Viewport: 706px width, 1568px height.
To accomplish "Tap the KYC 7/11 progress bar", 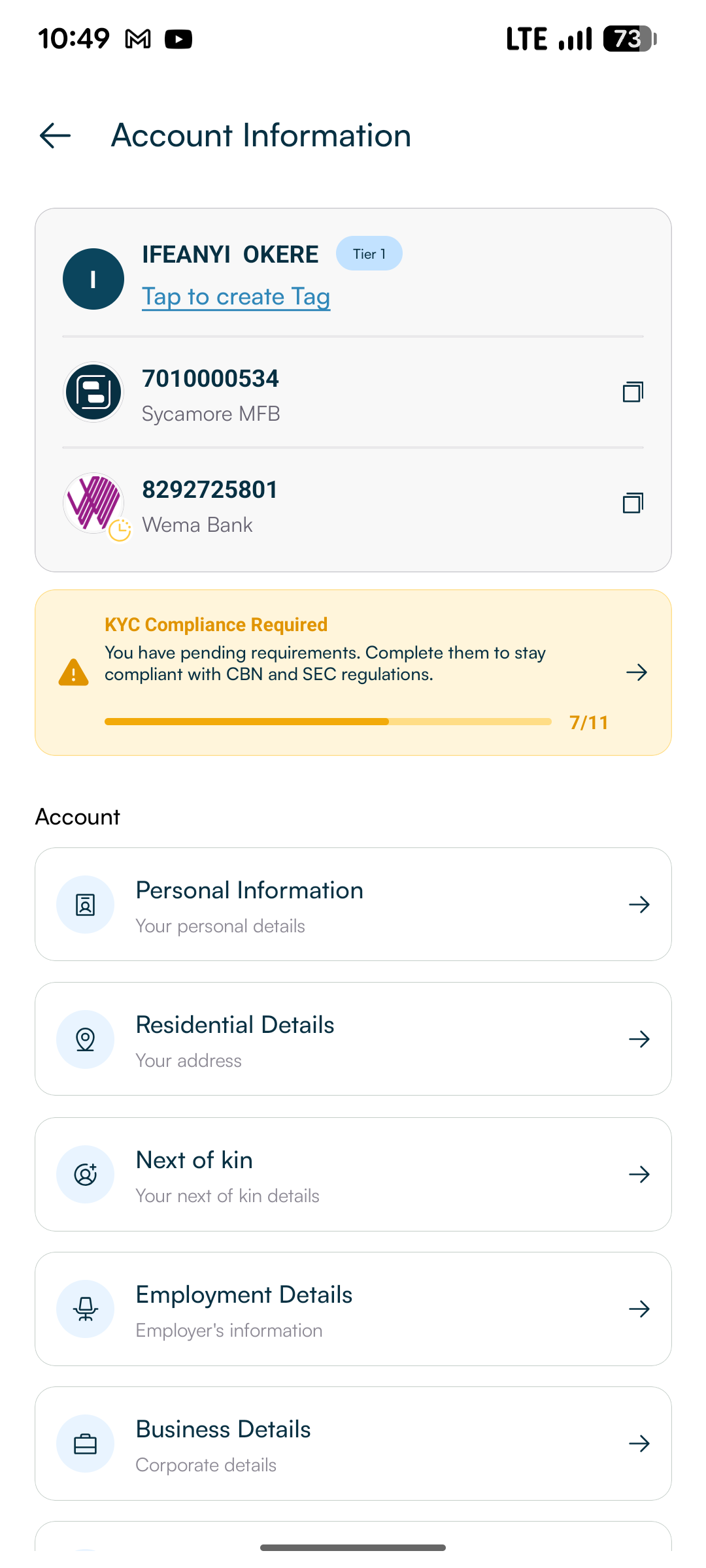I will tap(328, 722).
